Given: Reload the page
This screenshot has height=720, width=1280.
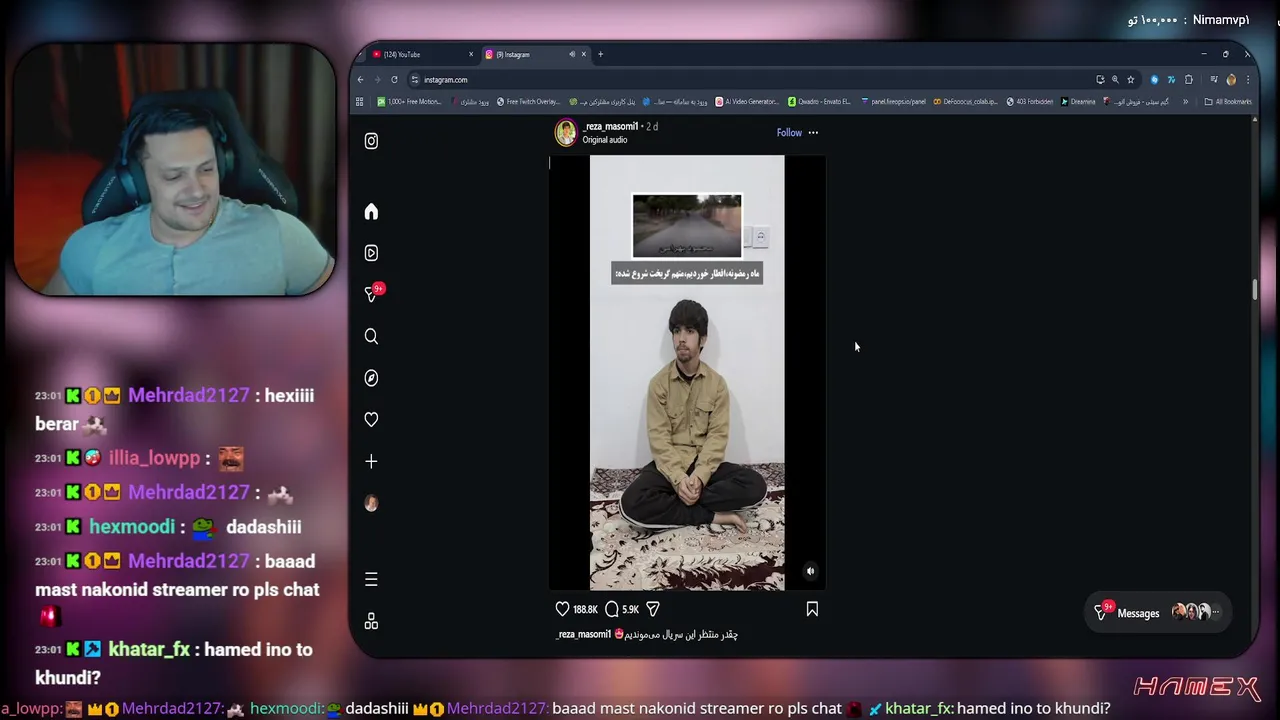Looking at the screenshot, I should tap(394, 80).
